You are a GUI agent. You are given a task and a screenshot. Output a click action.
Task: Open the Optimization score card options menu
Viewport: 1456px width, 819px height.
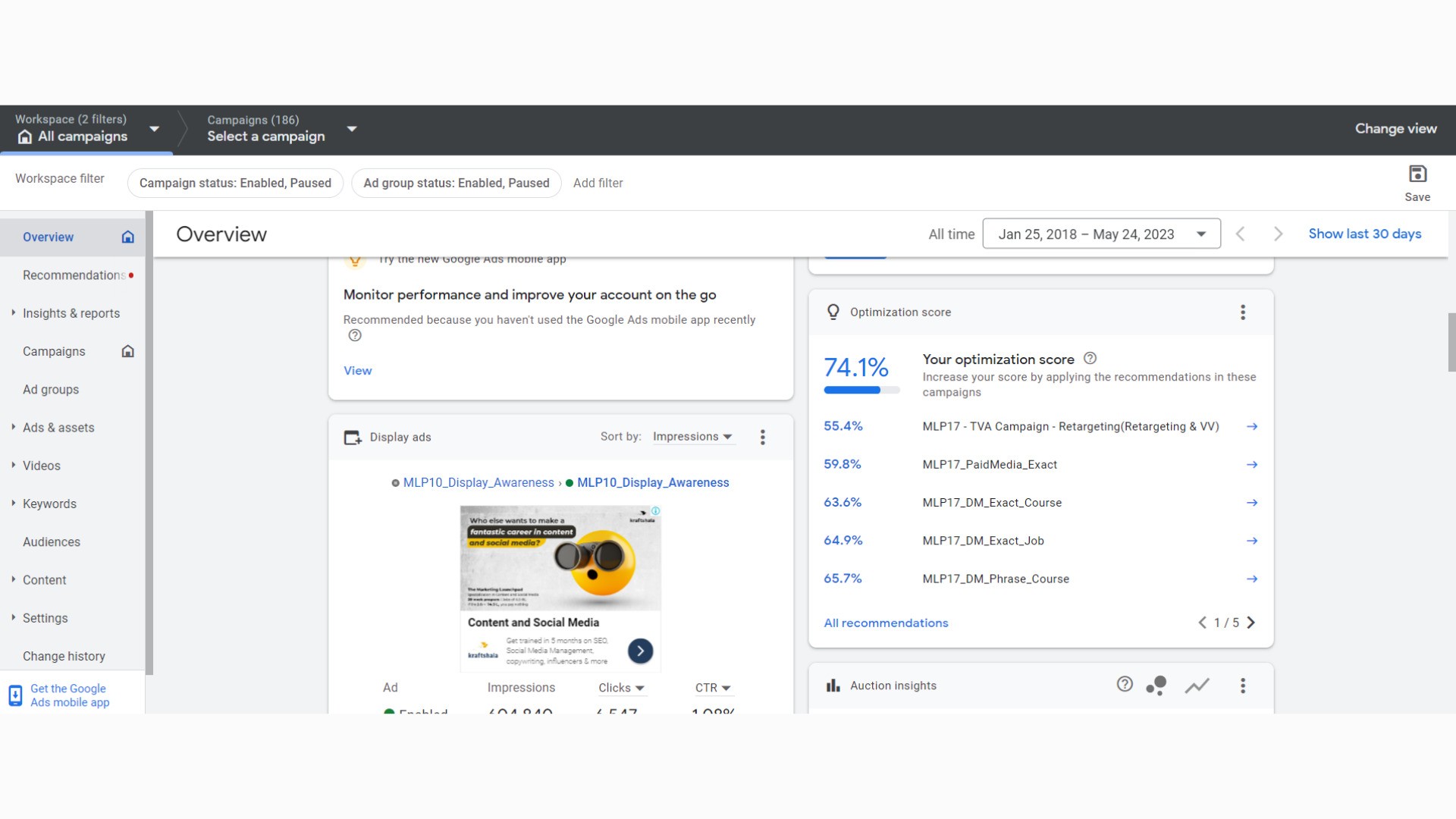[x=1243, y=312]
